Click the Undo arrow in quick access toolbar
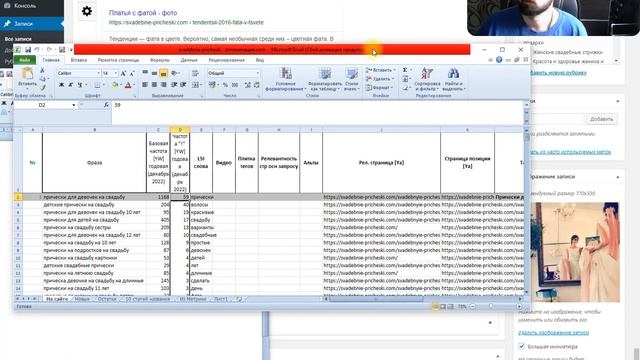640x360 pixels. [x=36, y=50]
